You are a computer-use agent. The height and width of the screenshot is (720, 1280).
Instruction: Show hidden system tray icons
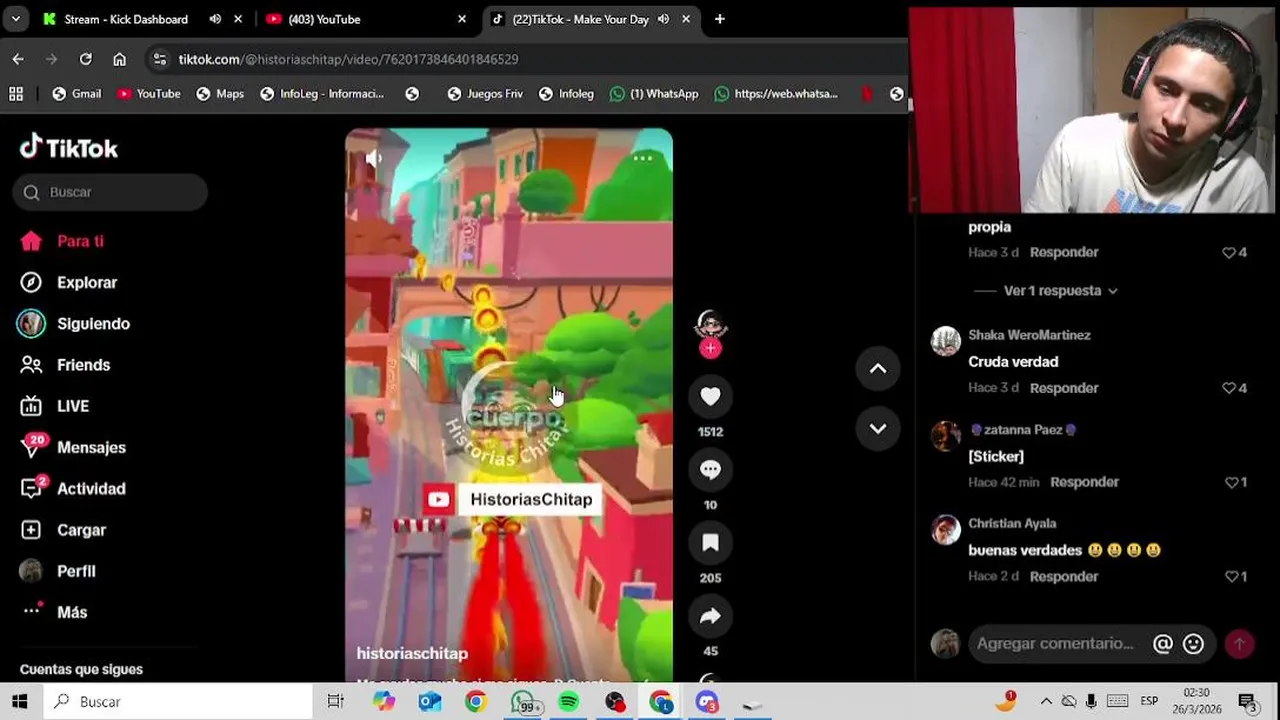click(x=1046, y=702)
